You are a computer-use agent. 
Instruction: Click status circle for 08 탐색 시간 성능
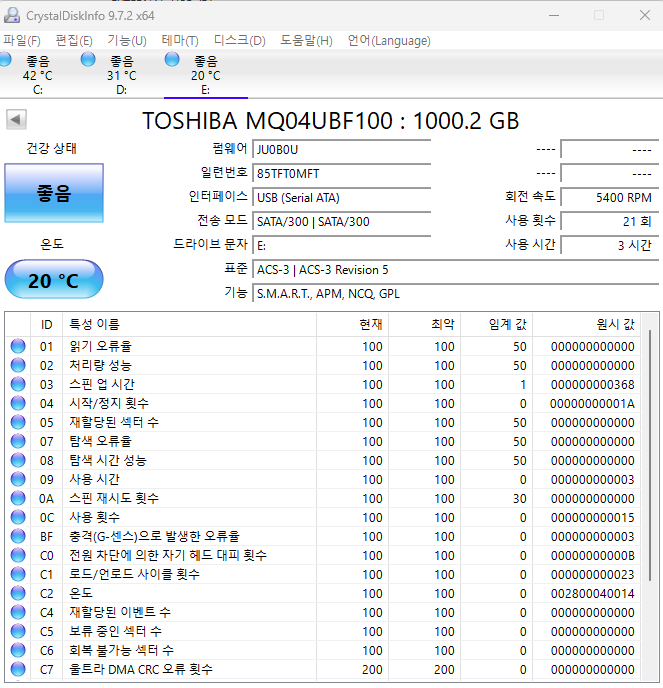(x=18, y=460)
